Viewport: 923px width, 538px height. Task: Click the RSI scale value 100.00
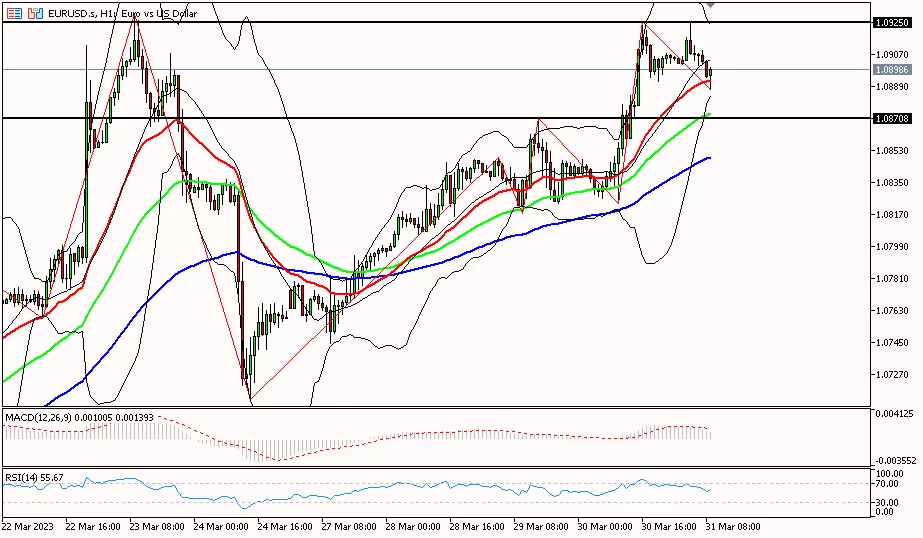(889, 473)
